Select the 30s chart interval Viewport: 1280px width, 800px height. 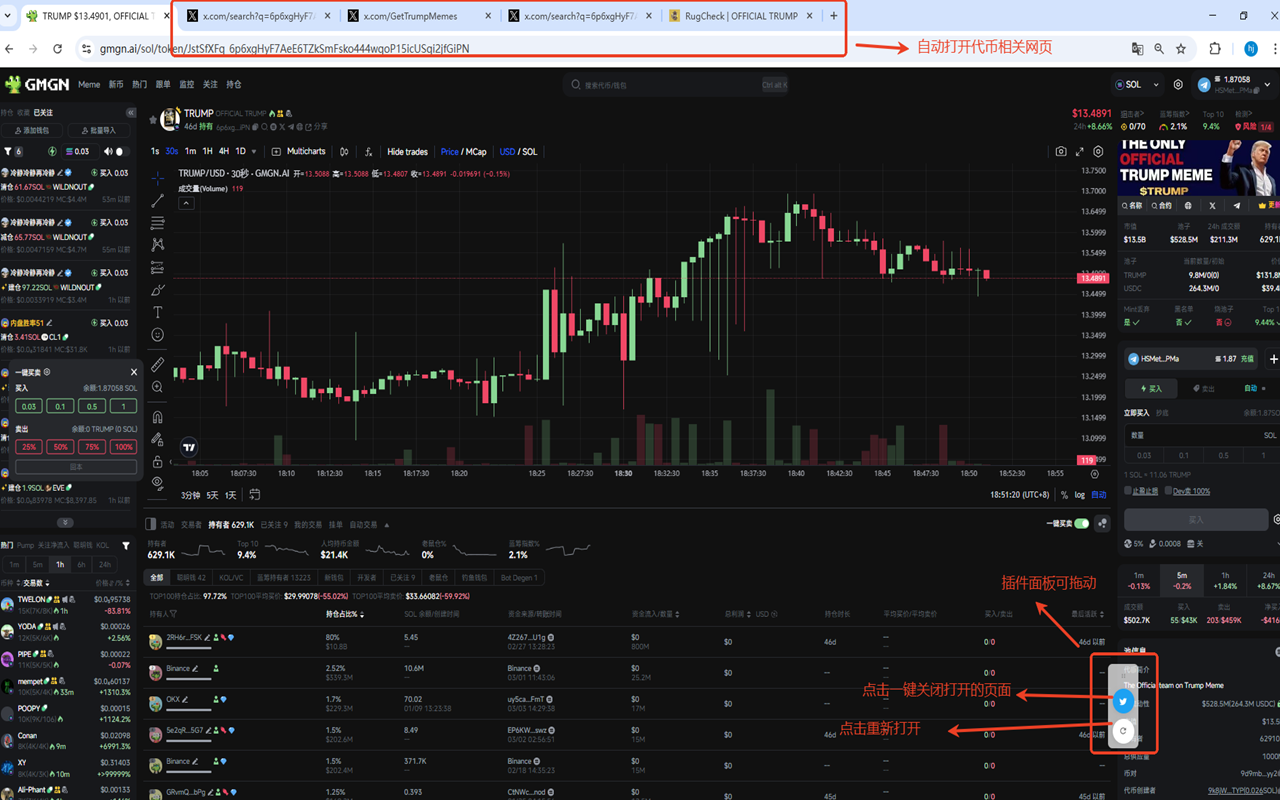tap(172, 152)
